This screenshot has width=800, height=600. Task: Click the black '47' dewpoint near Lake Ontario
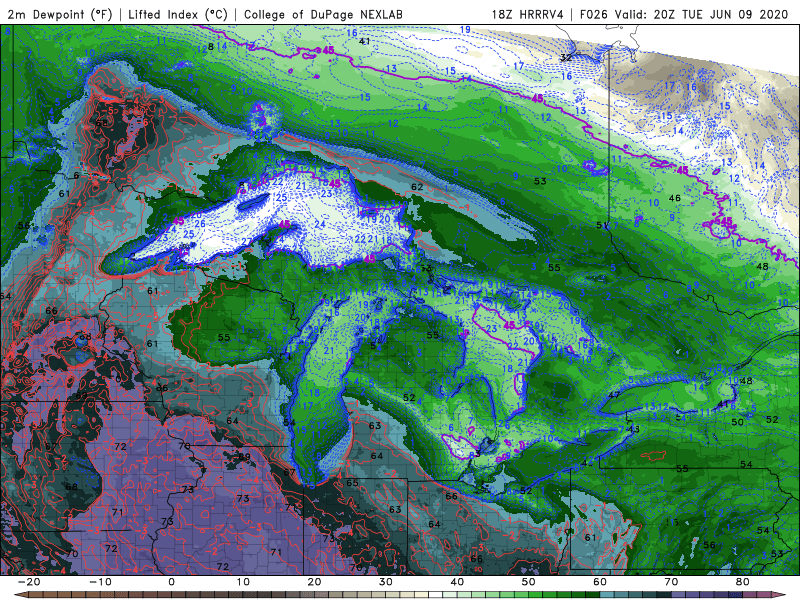[614, 395]
